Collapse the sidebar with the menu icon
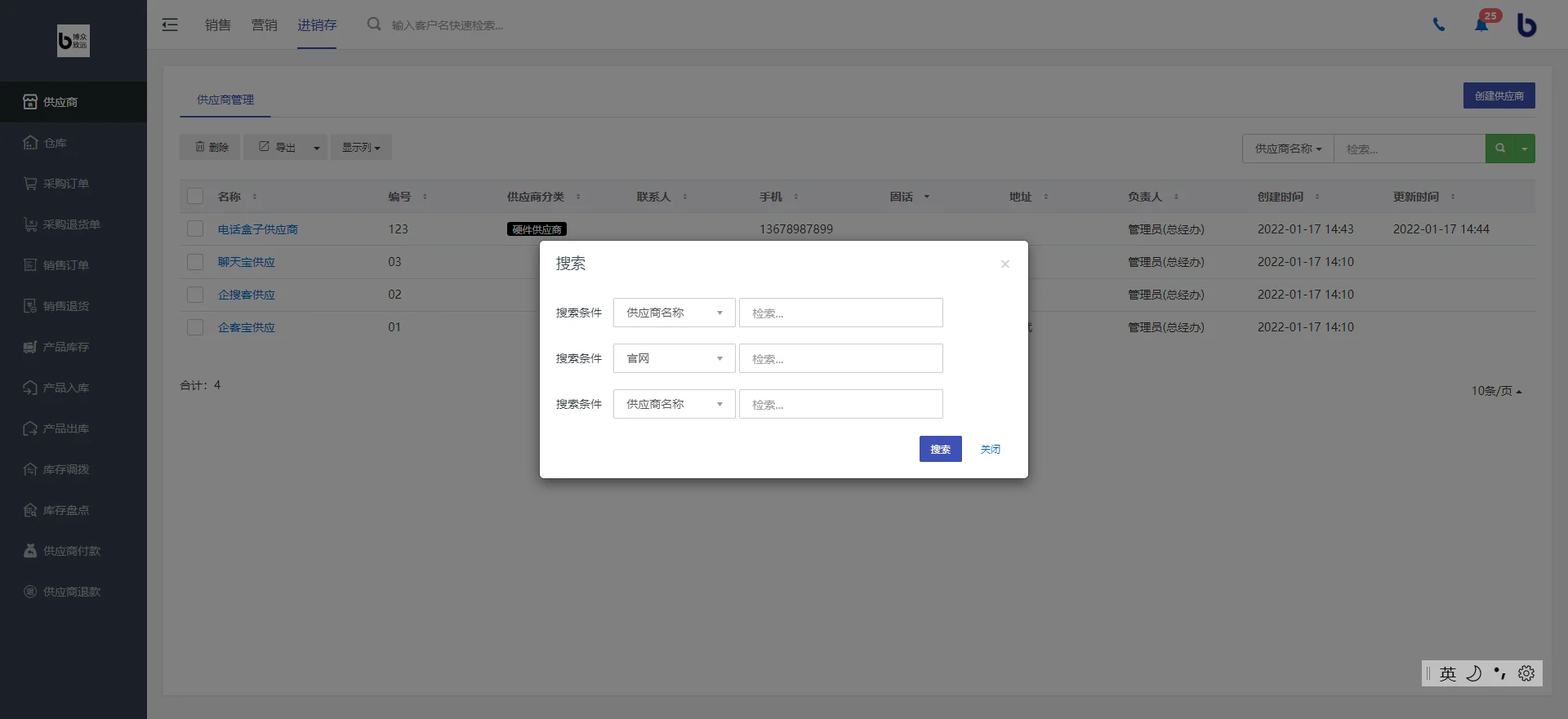Image resolution: width=1568 pixels, height=719 pixels. [170, 24]
